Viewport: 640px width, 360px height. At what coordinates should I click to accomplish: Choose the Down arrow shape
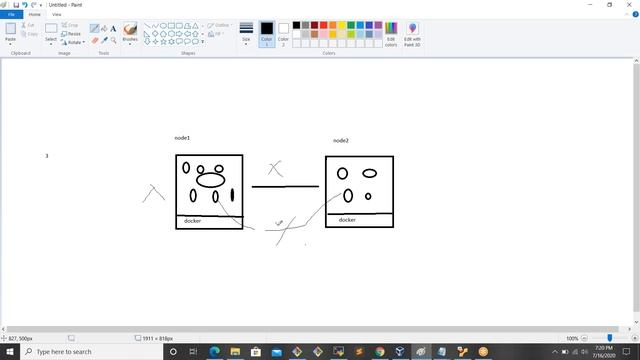point(147,41)
